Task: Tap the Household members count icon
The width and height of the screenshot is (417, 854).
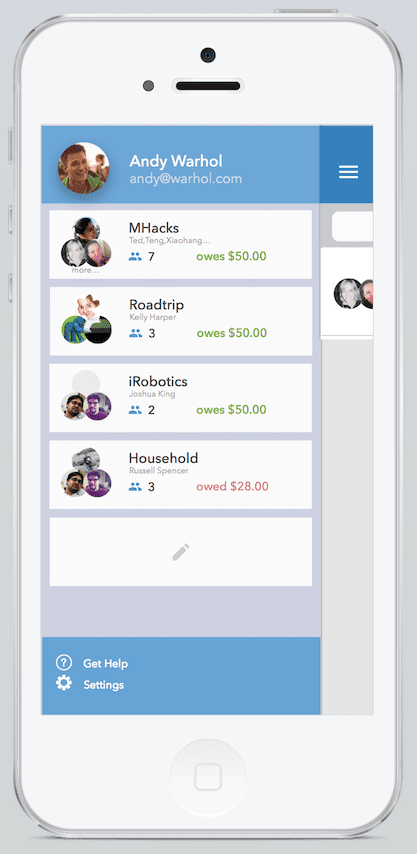Action: pos(135,486)
